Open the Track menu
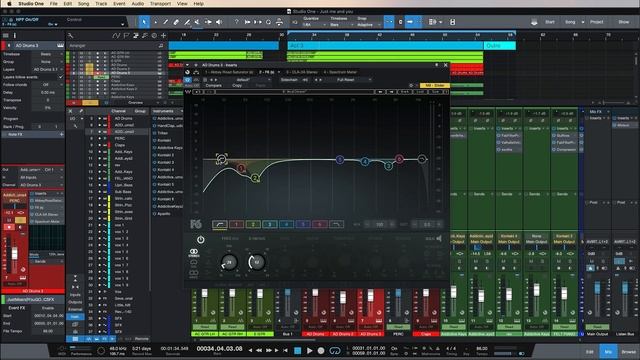640x360 pixels. pos(101,4)
